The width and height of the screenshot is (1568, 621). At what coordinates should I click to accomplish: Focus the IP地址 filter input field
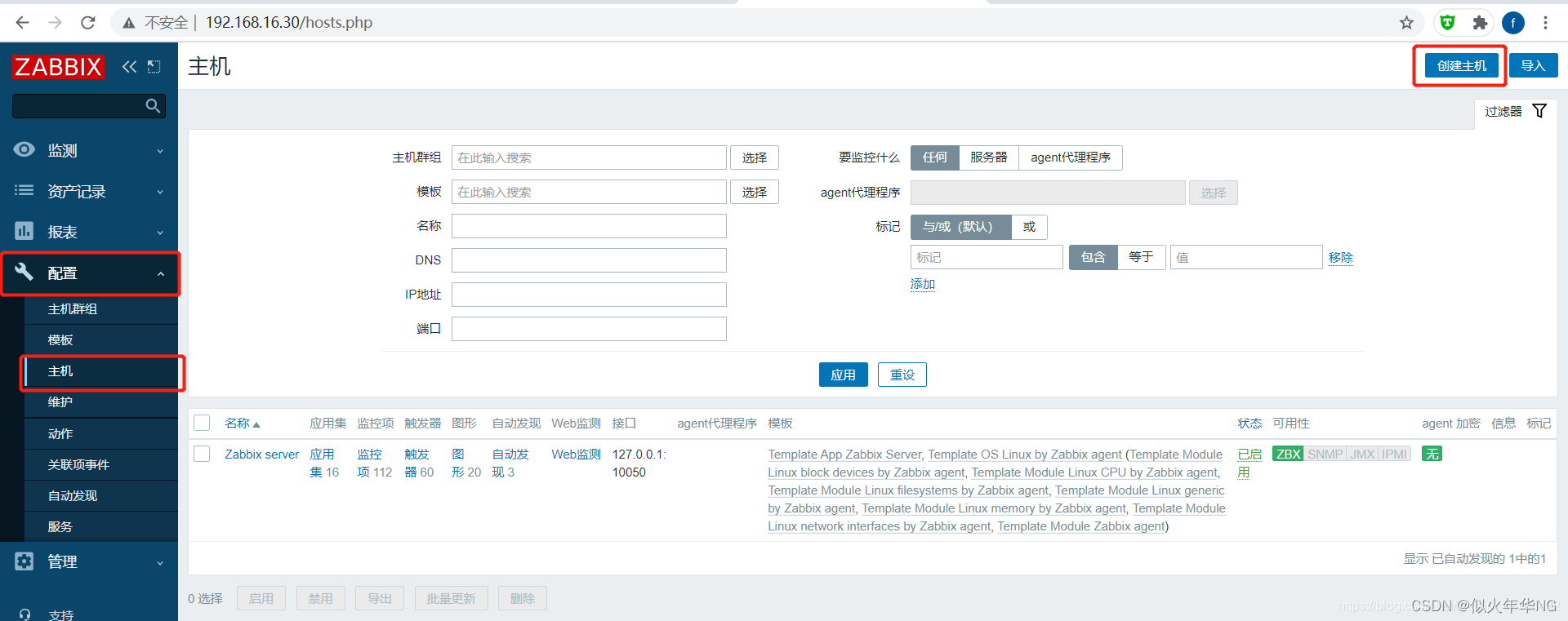click(589, 295)
